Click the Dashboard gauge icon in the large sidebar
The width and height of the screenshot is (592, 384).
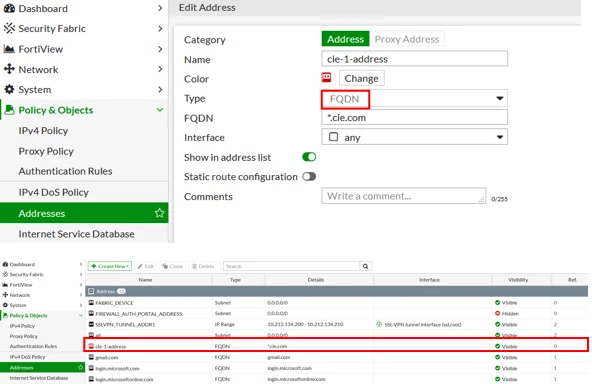pos(9,8)
